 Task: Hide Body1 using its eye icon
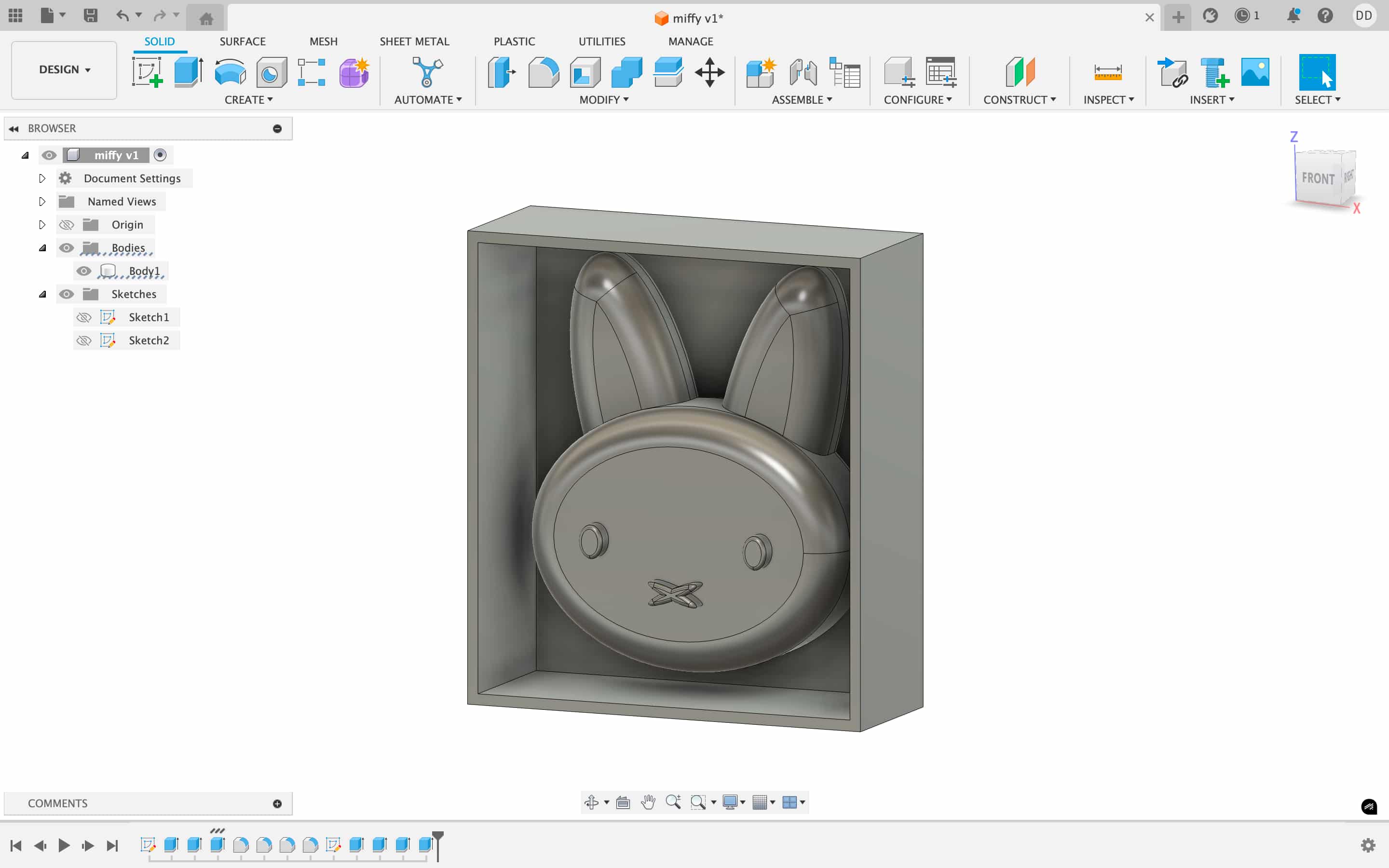[84, 271]
